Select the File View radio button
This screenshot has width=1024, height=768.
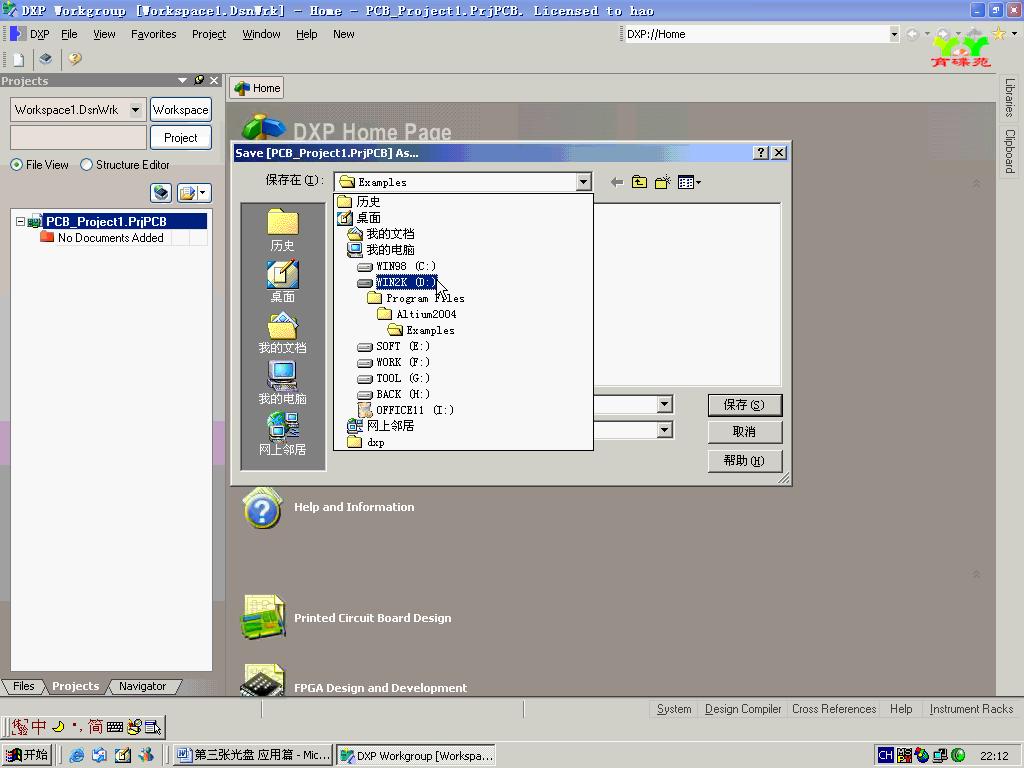(x=16, y=165)
